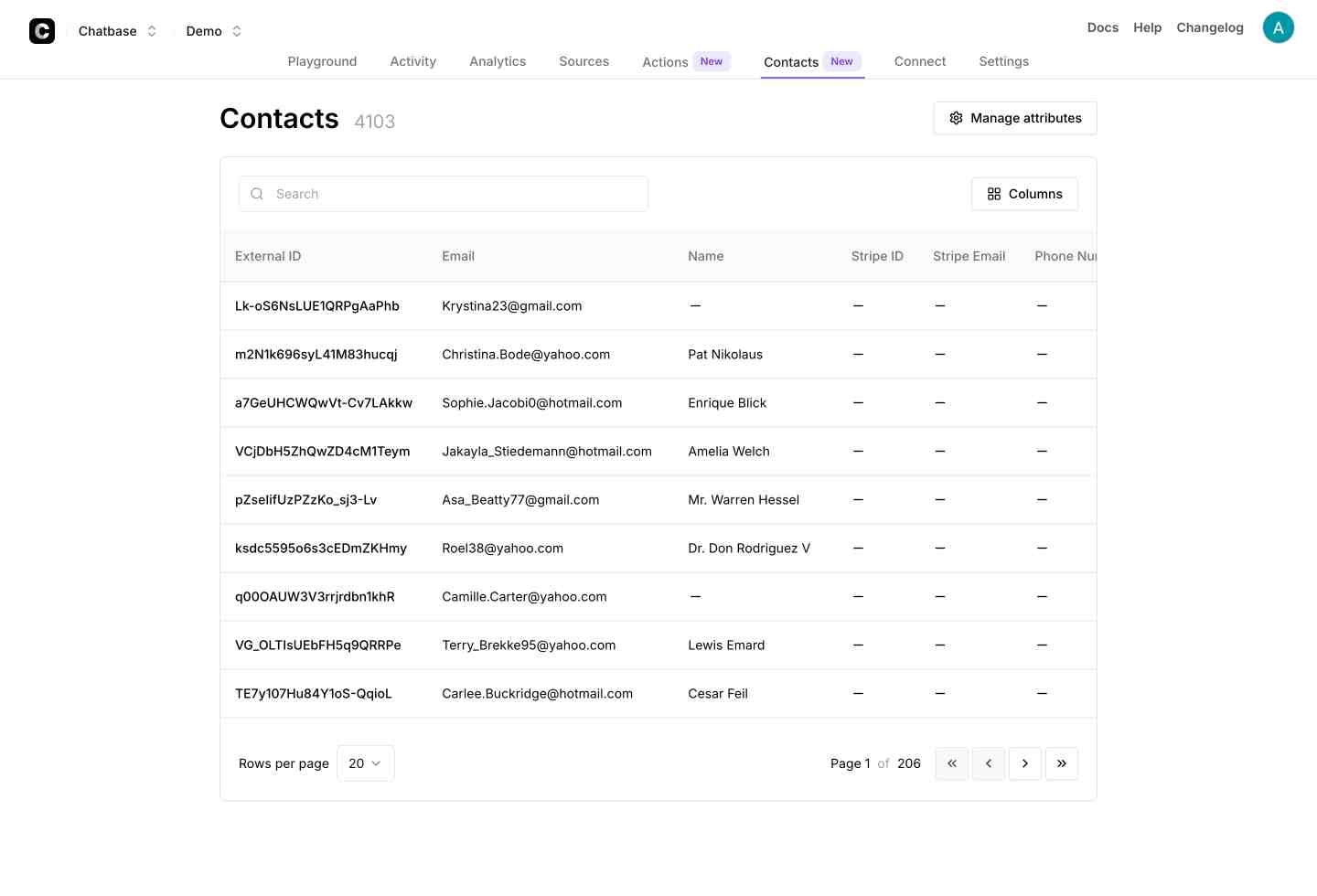The image size is (1317, 896).
Task: Open the Help link
Action: (1147, 27)
